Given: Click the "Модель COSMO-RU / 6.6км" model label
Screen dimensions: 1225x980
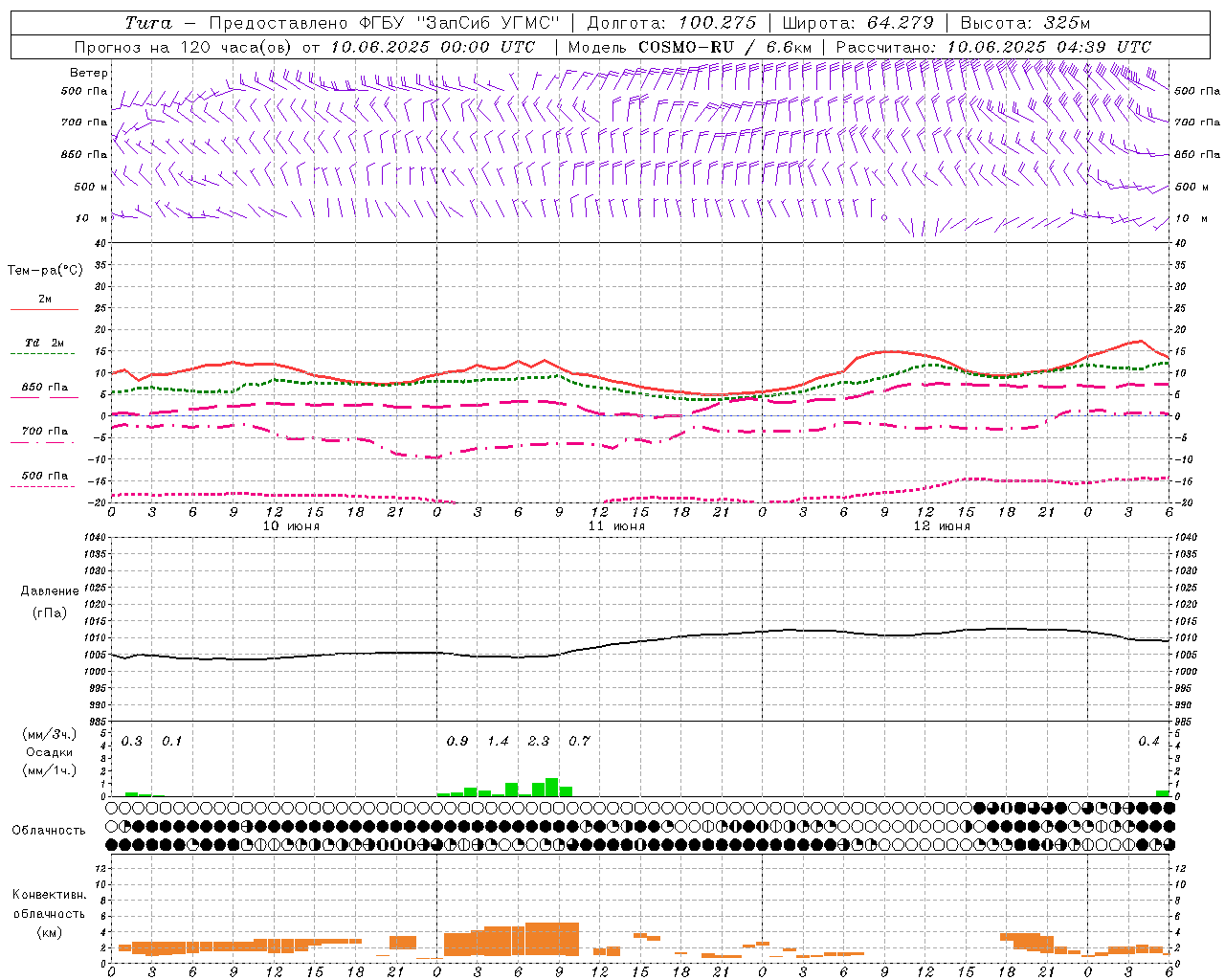Looking at the screenshot, I should point(689,47).
